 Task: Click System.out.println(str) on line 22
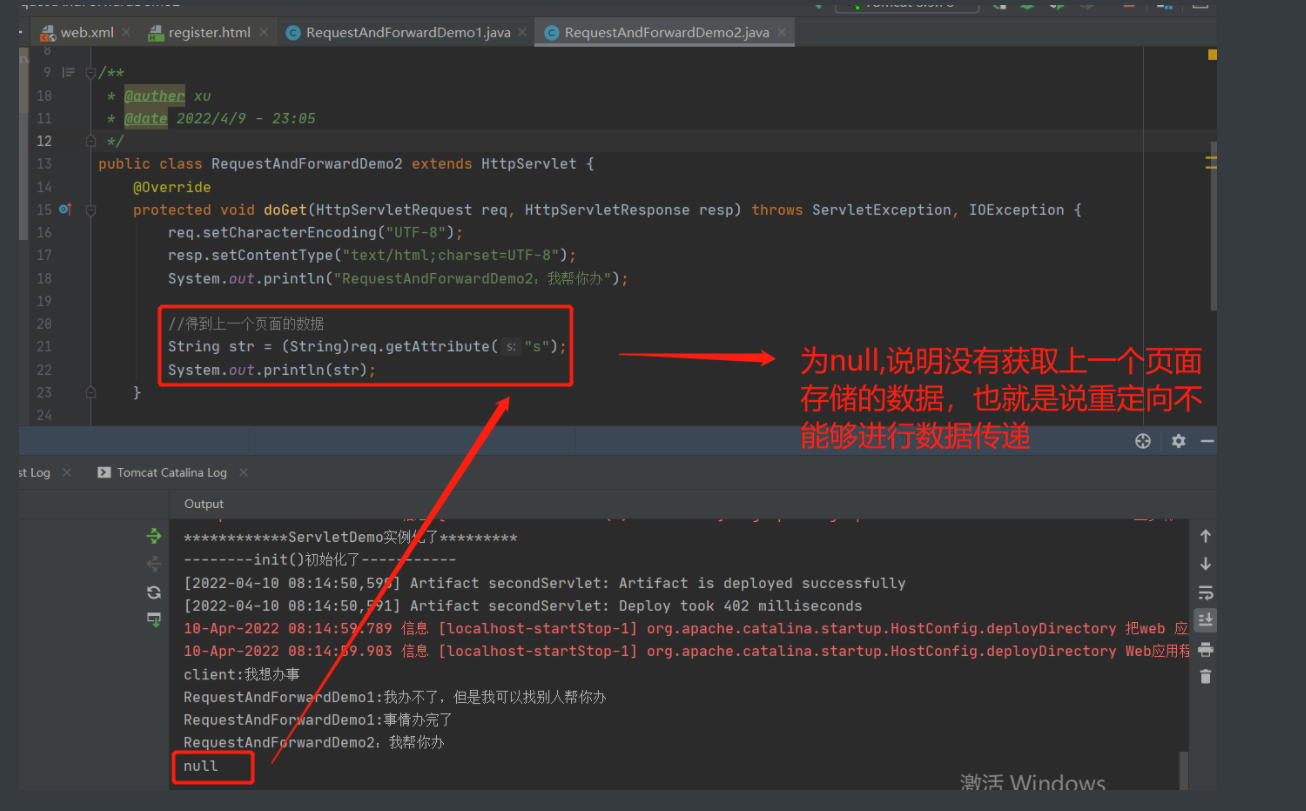click(x=272, y=370)
